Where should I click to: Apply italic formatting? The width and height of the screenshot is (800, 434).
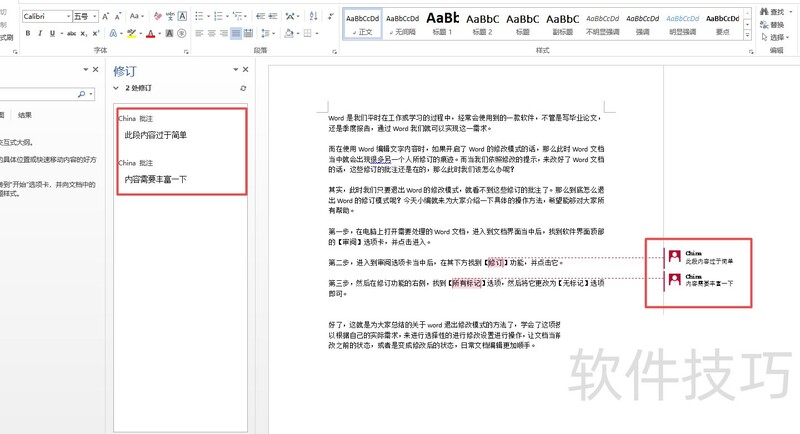pyautogui.click(x=41, y=33)
